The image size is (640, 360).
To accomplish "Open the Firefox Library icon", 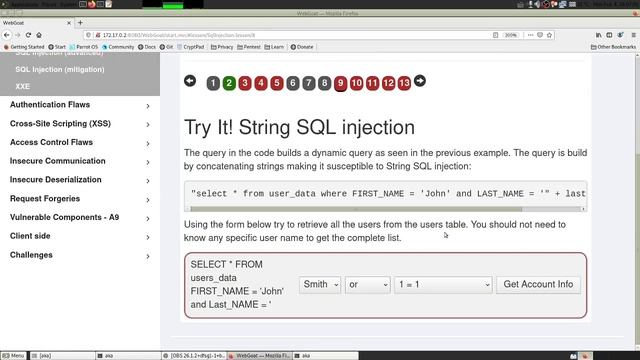I will pyautogui.click(x=599, y=35).
